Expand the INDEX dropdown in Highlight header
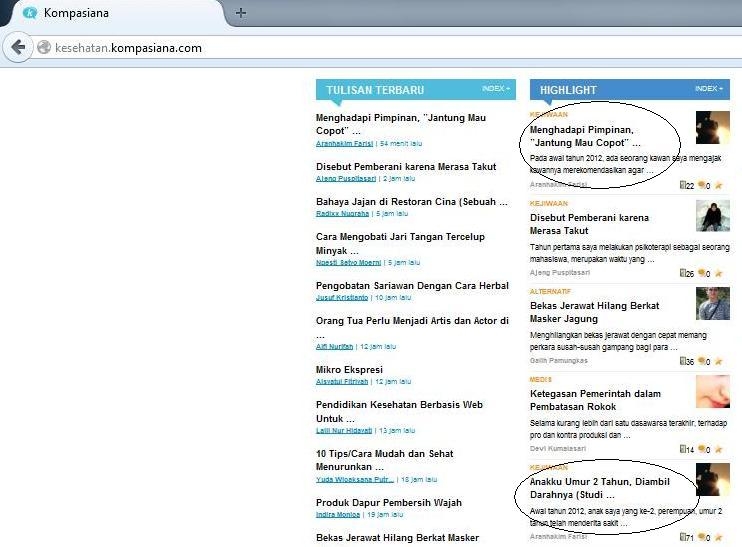 pyautogui.click(x=709, y=88)
